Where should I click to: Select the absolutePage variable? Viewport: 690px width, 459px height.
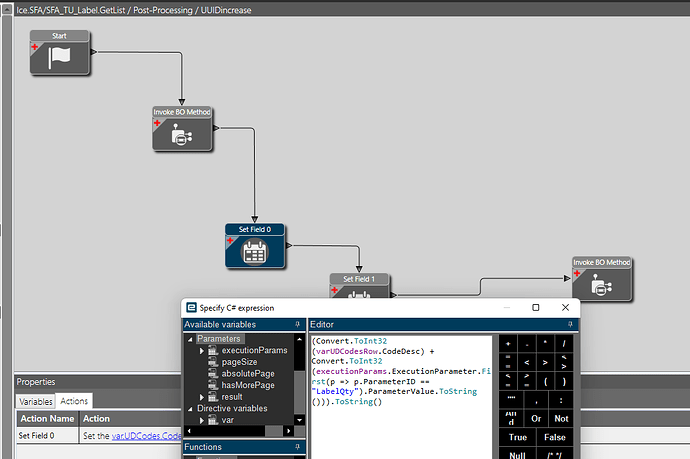point(248,374)
